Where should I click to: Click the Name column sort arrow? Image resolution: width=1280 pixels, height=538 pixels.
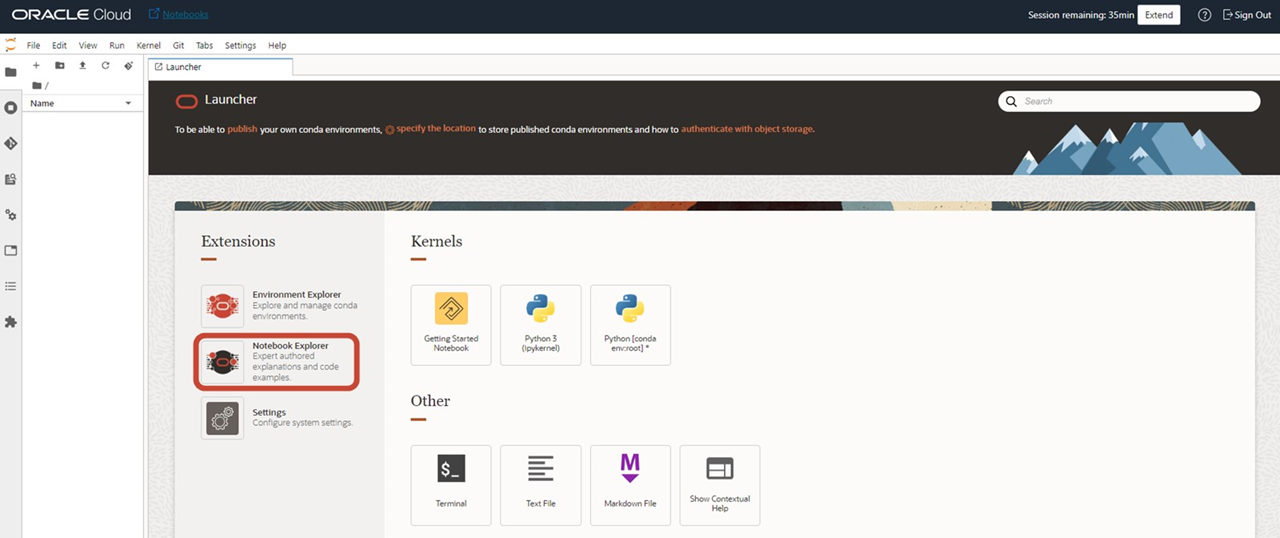coord(128,104)
